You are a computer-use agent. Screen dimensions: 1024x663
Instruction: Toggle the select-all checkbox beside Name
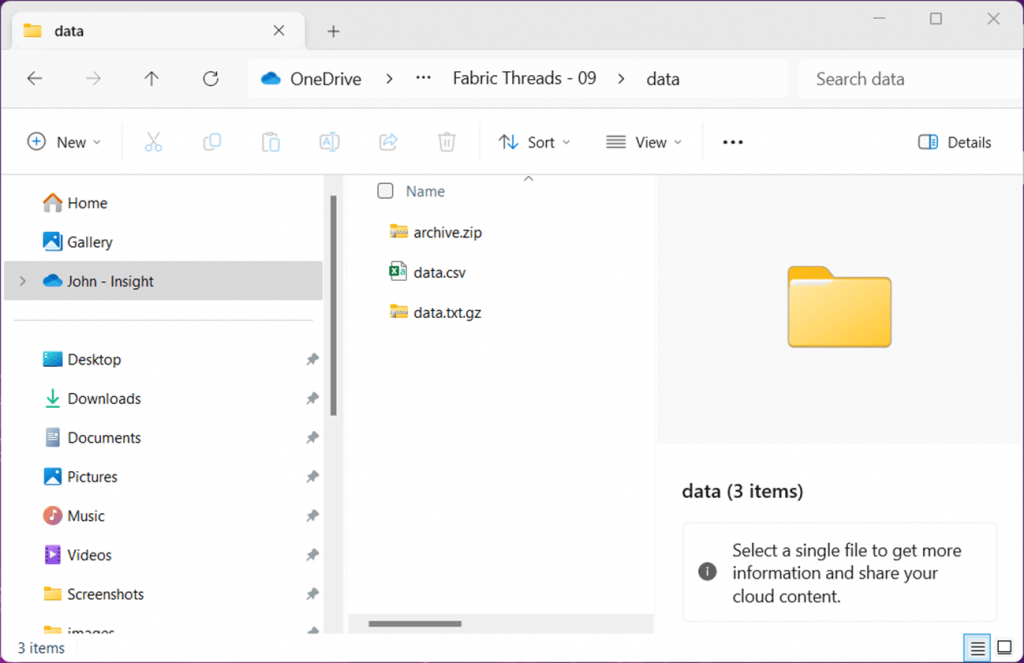(x=385, y=191)
